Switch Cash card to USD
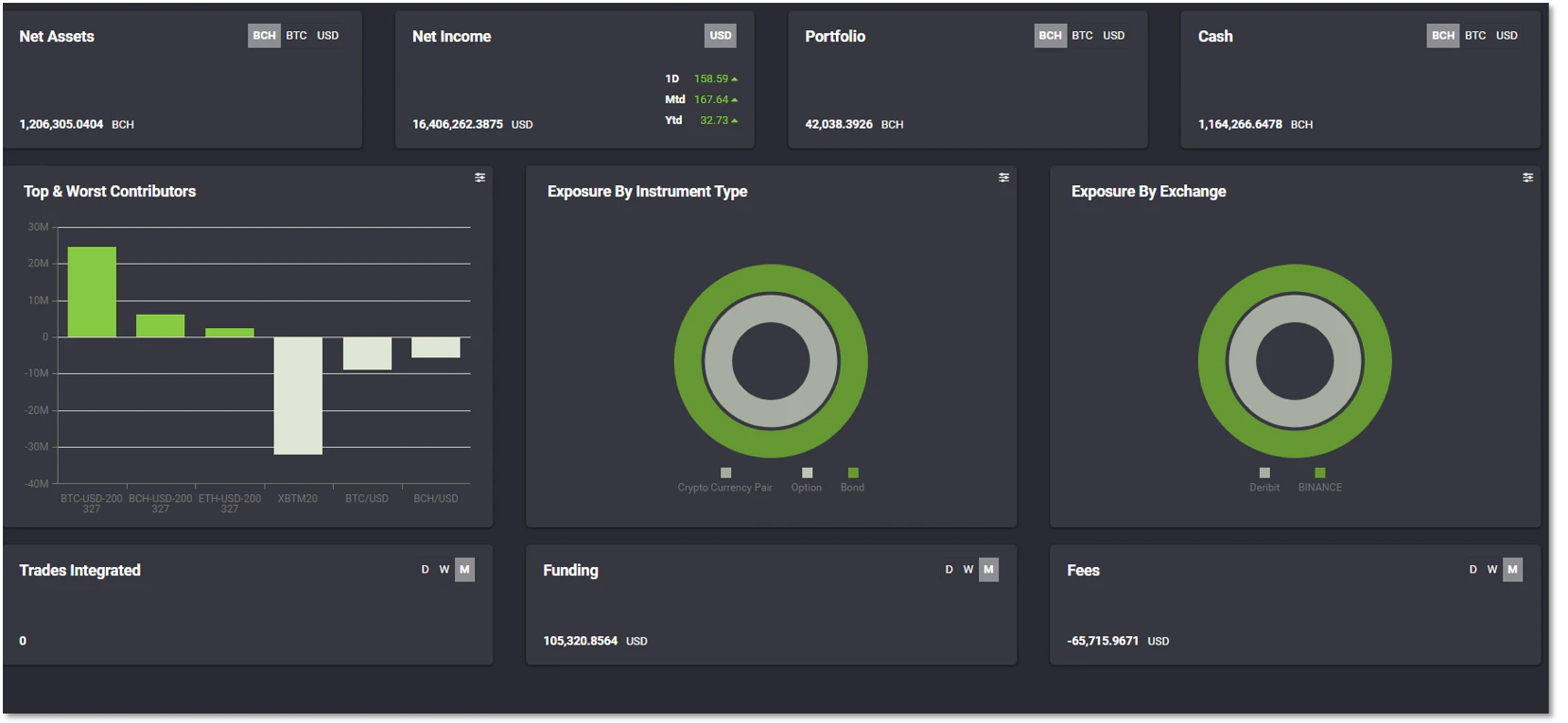Screen dimensions: 1568x723 click(x=1507, y=36)
